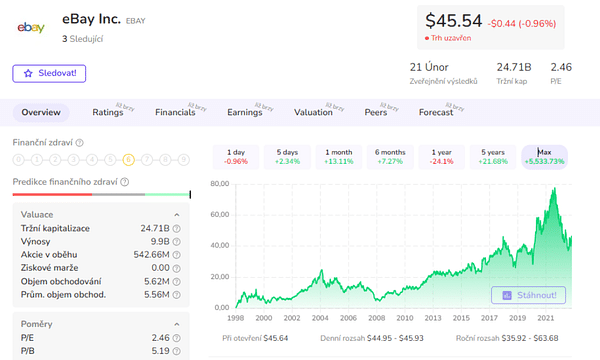Click info icon beside Výnosy value
The height and width of the screenshot is (360, 600).
(176, 242)
